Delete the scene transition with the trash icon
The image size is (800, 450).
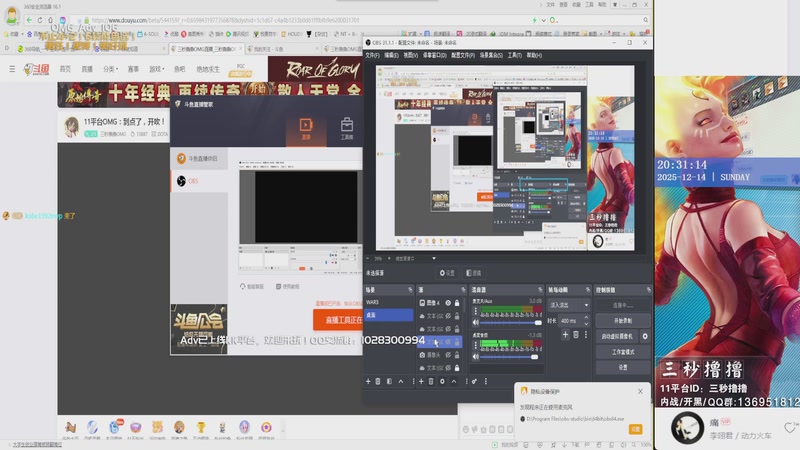coord(576,335)
